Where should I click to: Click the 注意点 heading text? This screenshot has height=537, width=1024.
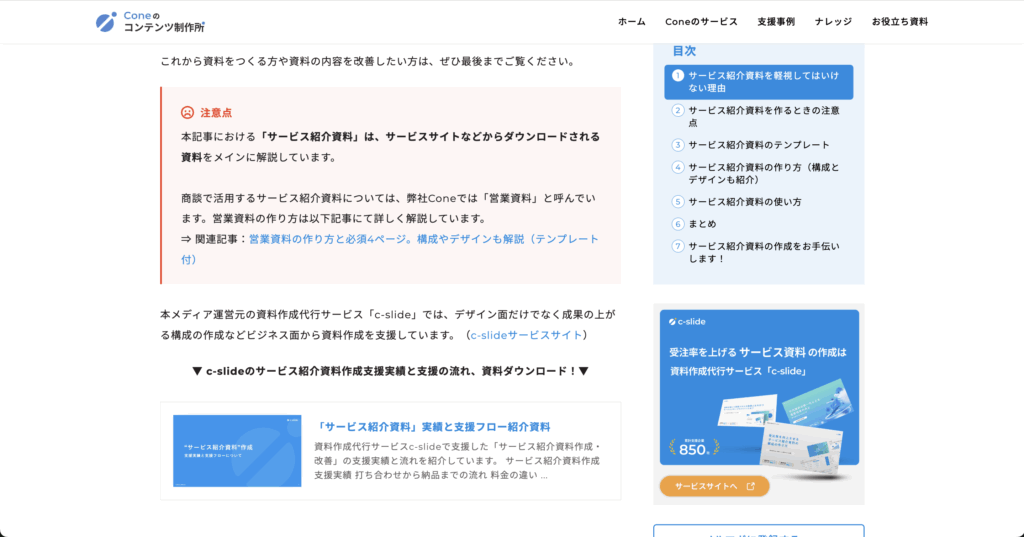click(x=216, y=113)
